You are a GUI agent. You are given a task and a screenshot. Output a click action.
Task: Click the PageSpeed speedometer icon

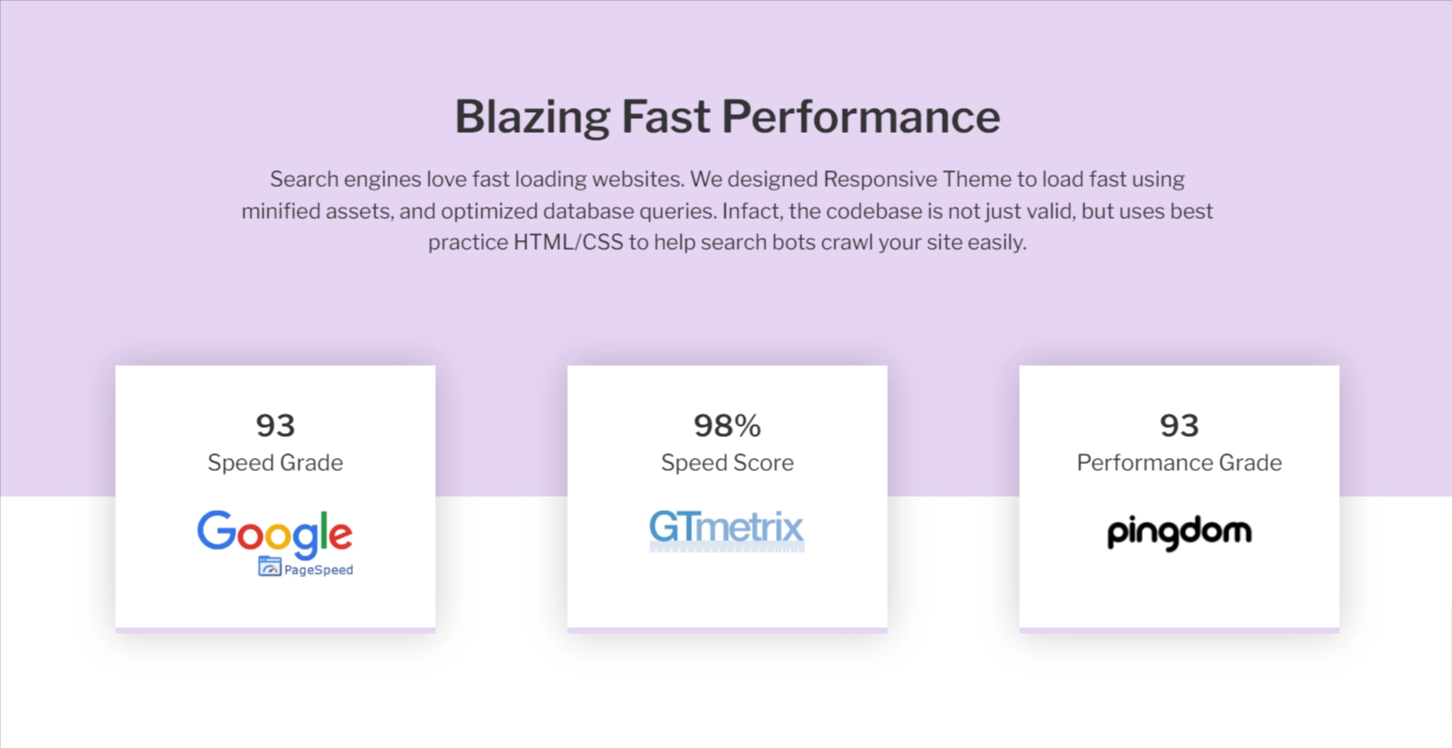click(269, 567)
